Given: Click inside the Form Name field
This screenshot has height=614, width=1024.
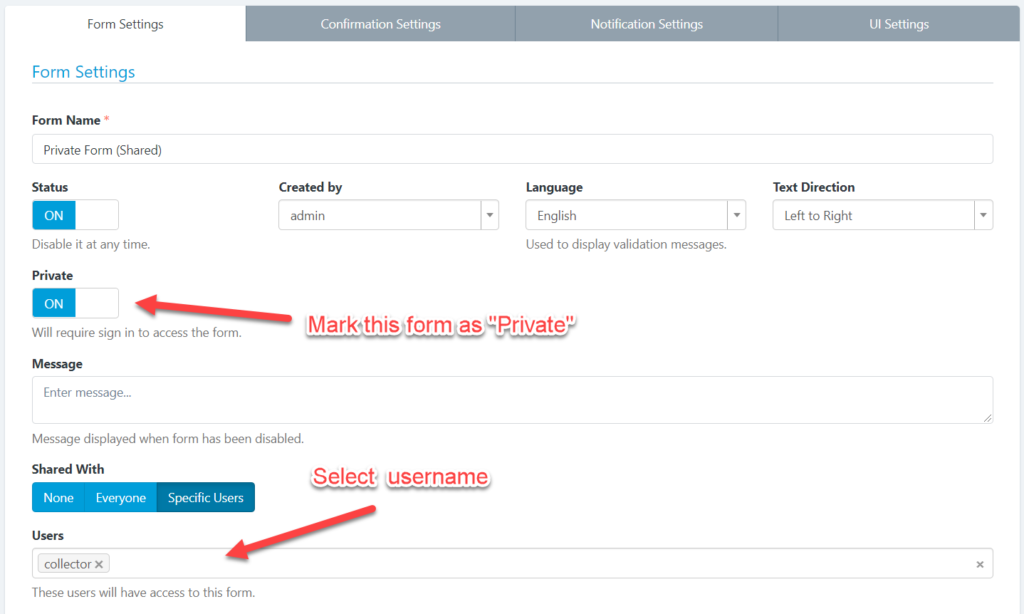Looking at the screenshot, I should tap(400, 148).
